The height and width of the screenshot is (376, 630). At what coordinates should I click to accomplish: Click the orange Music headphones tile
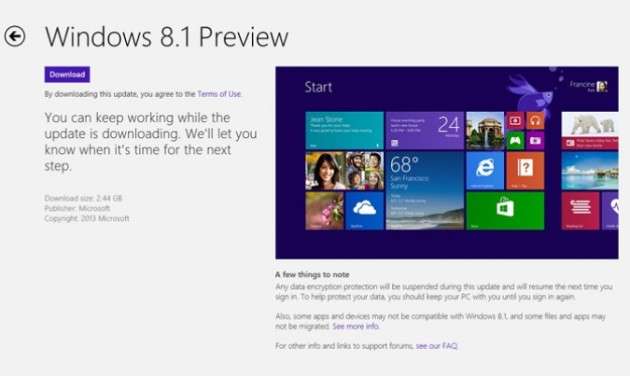(535, 121)
